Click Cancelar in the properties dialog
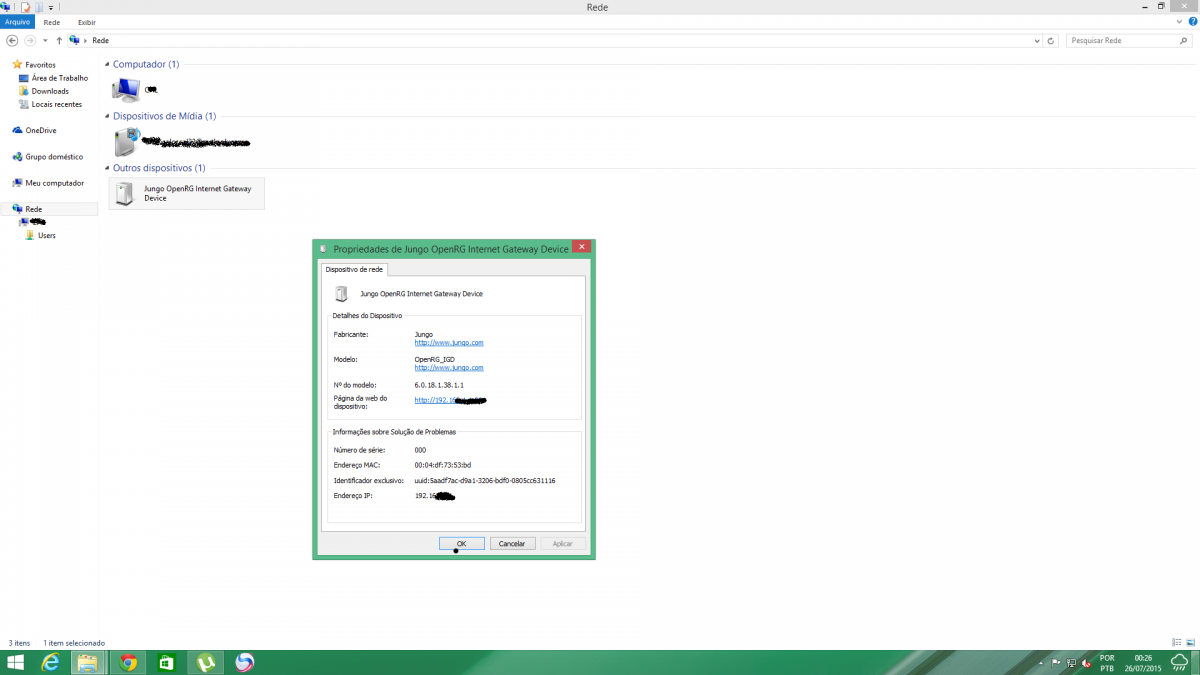This screenshot has width=1200, height=675. point(512,544)
